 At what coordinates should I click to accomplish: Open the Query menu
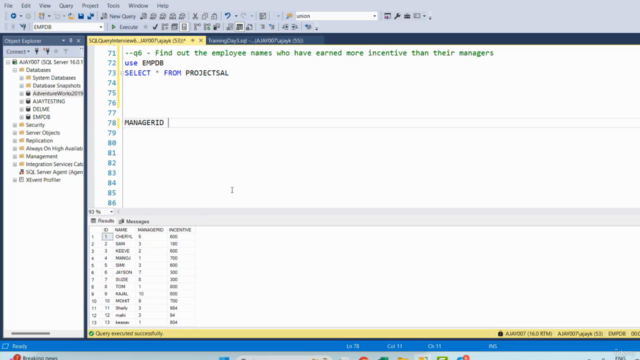(x=66, y=6)
